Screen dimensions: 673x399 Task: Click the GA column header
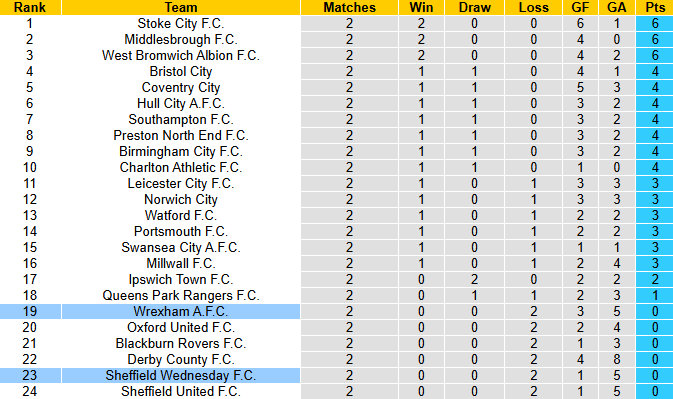pos(617,7)
